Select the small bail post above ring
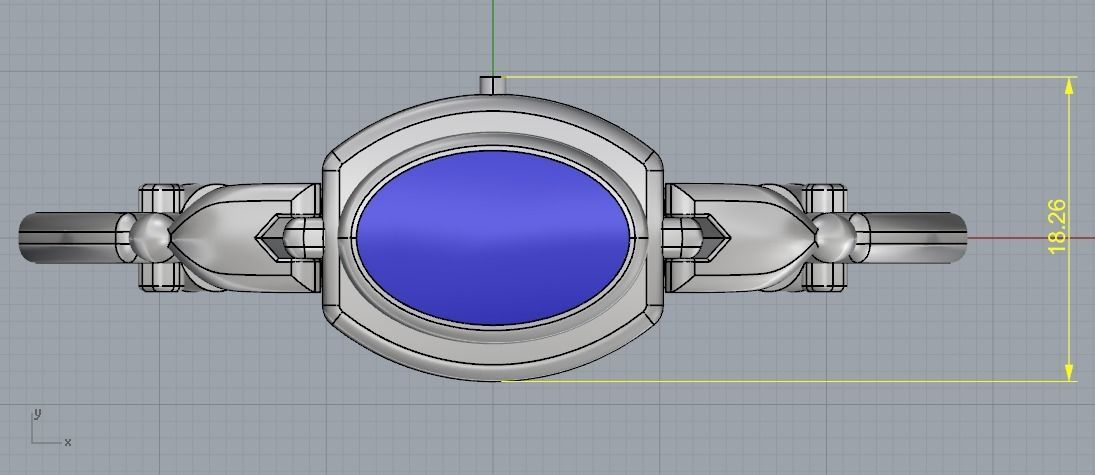 click(x=491, y=85)
